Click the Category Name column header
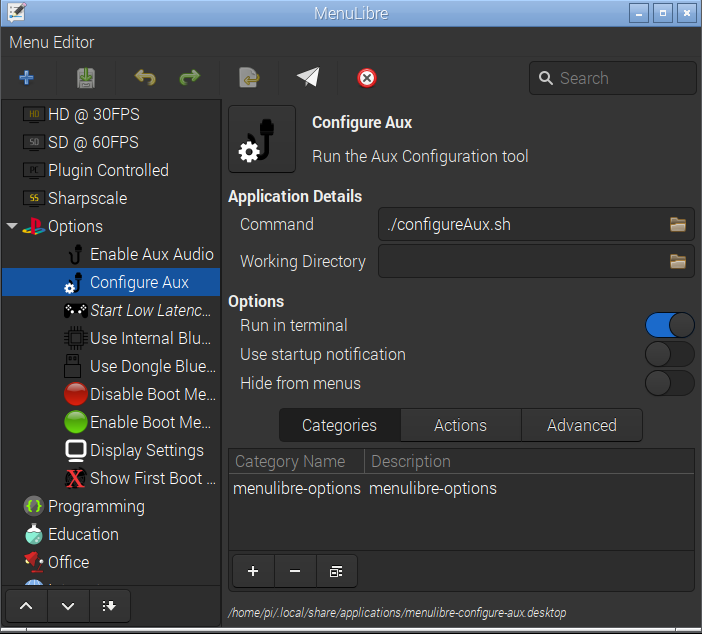 coord(296,461)
